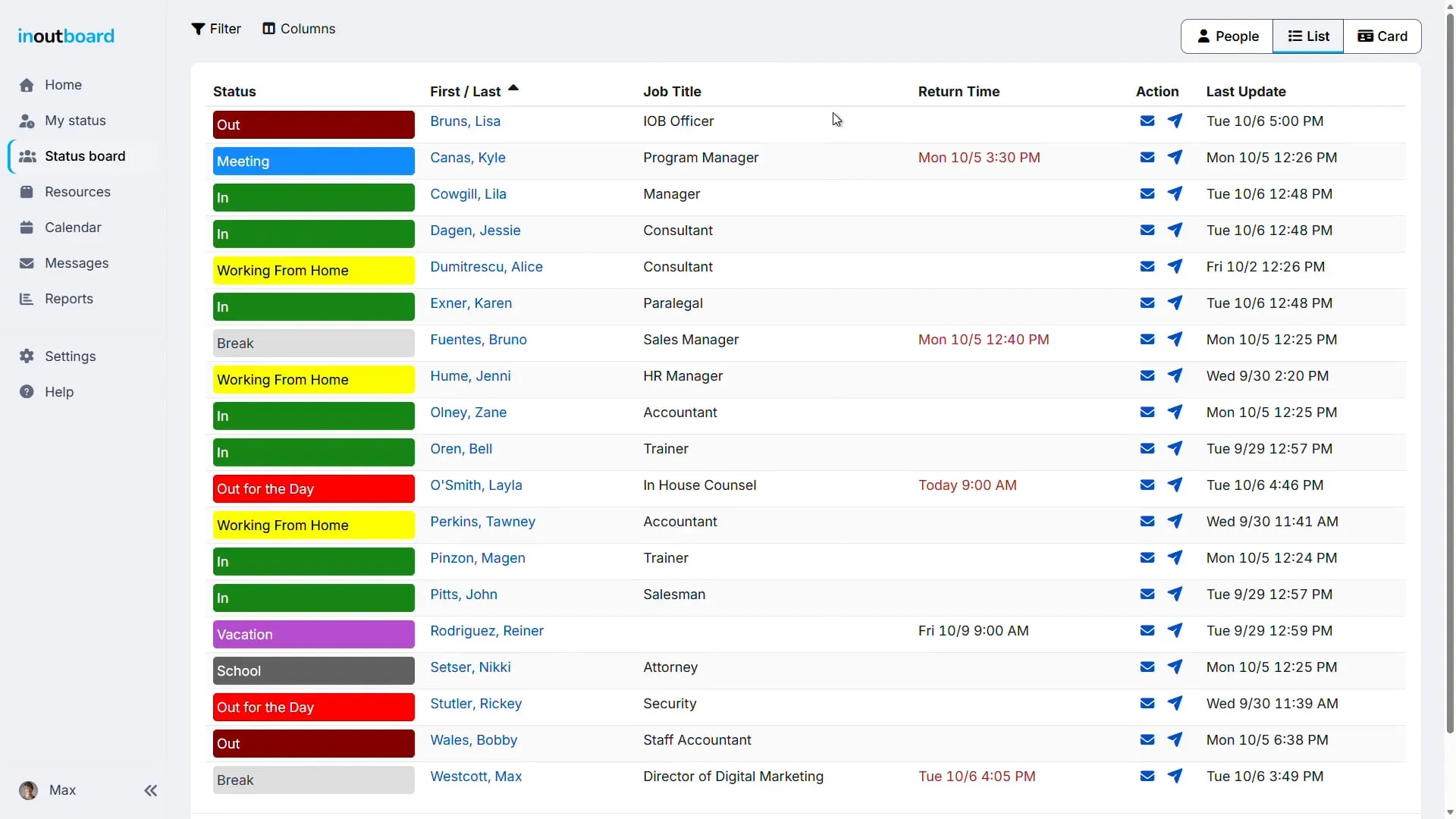Click School status of Setser, Nikki
1456x819 pixels.
click(x=314, y=671)
